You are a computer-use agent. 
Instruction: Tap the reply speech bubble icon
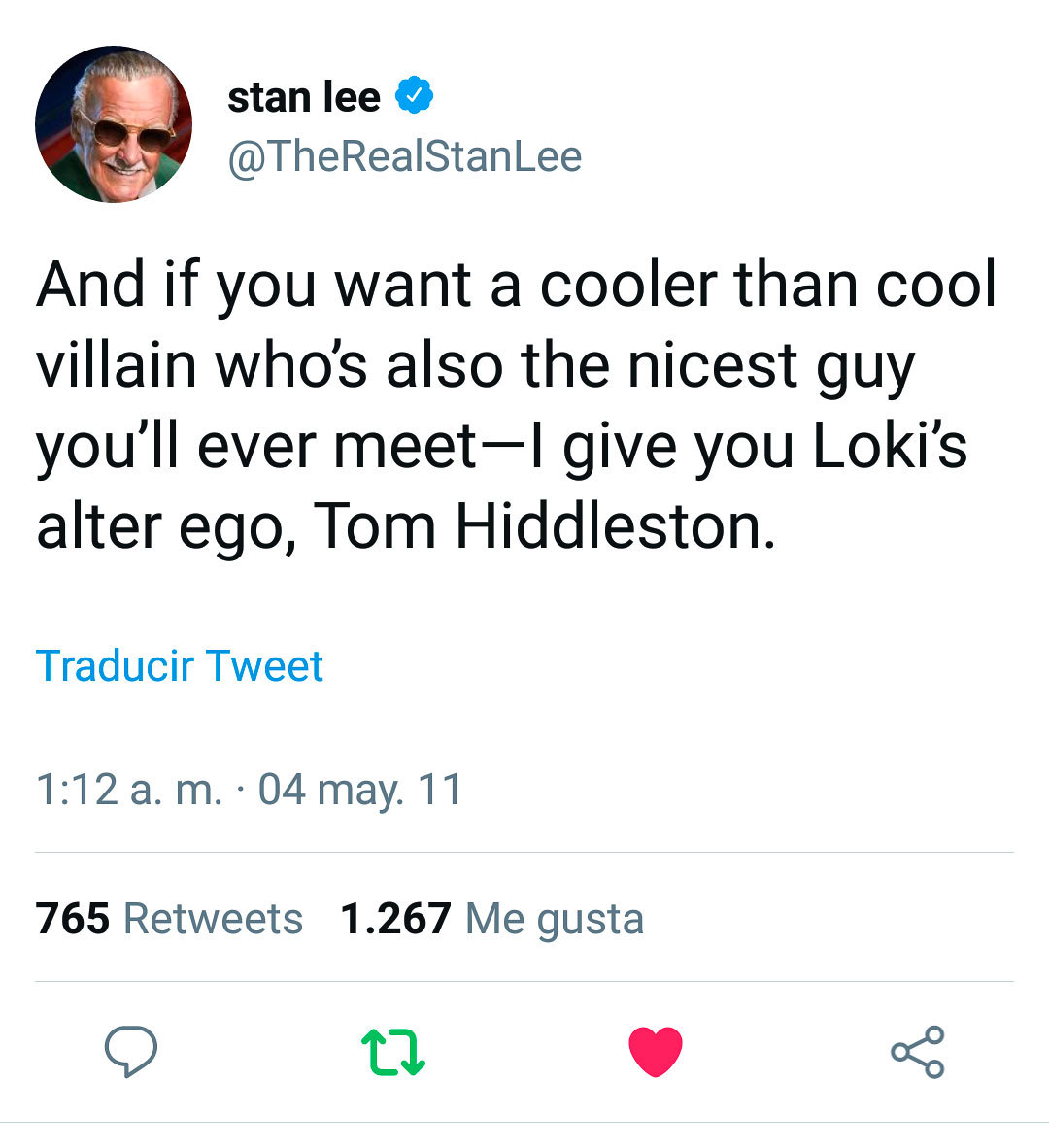click(x=130, y=1052)
